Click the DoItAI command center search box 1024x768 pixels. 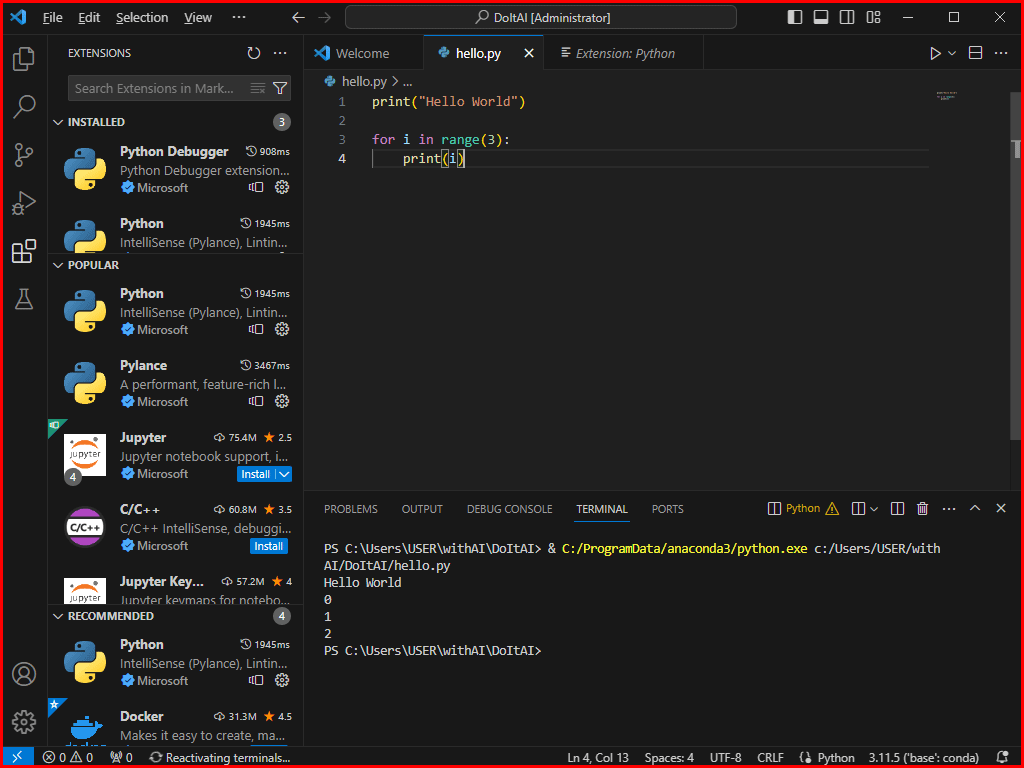[541, 18]
